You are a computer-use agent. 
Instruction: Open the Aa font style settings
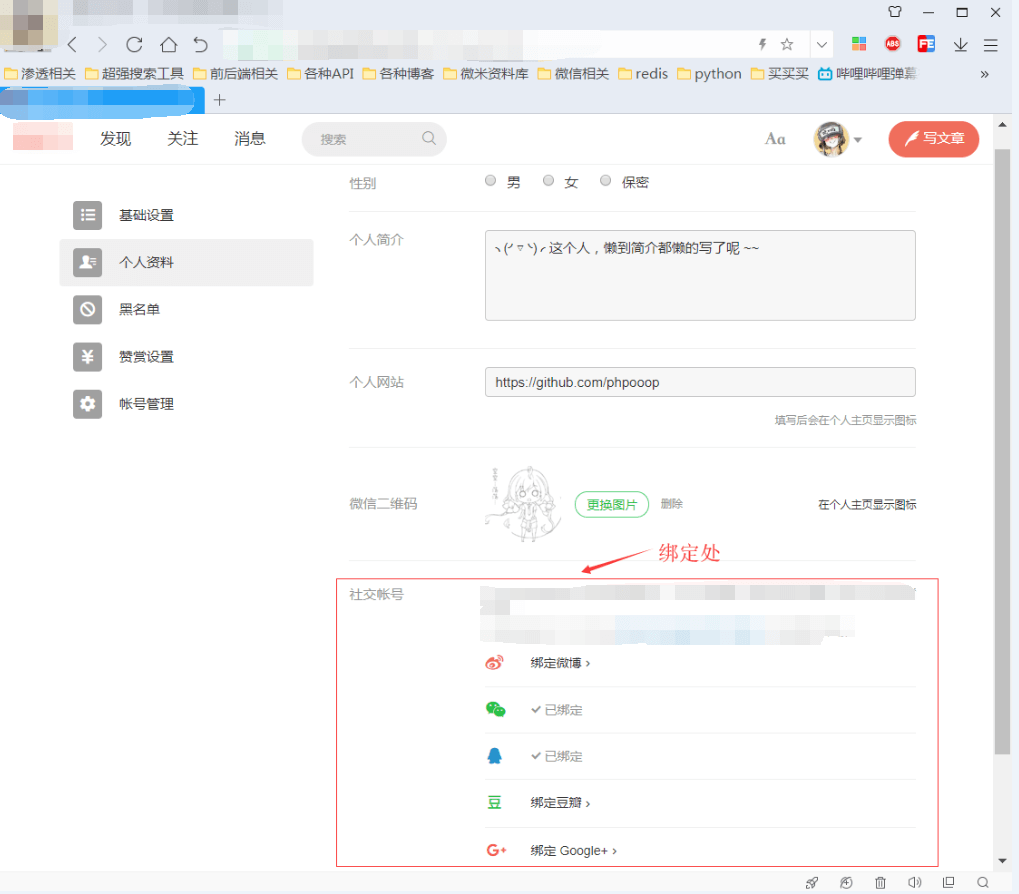[x=775, y=138]
